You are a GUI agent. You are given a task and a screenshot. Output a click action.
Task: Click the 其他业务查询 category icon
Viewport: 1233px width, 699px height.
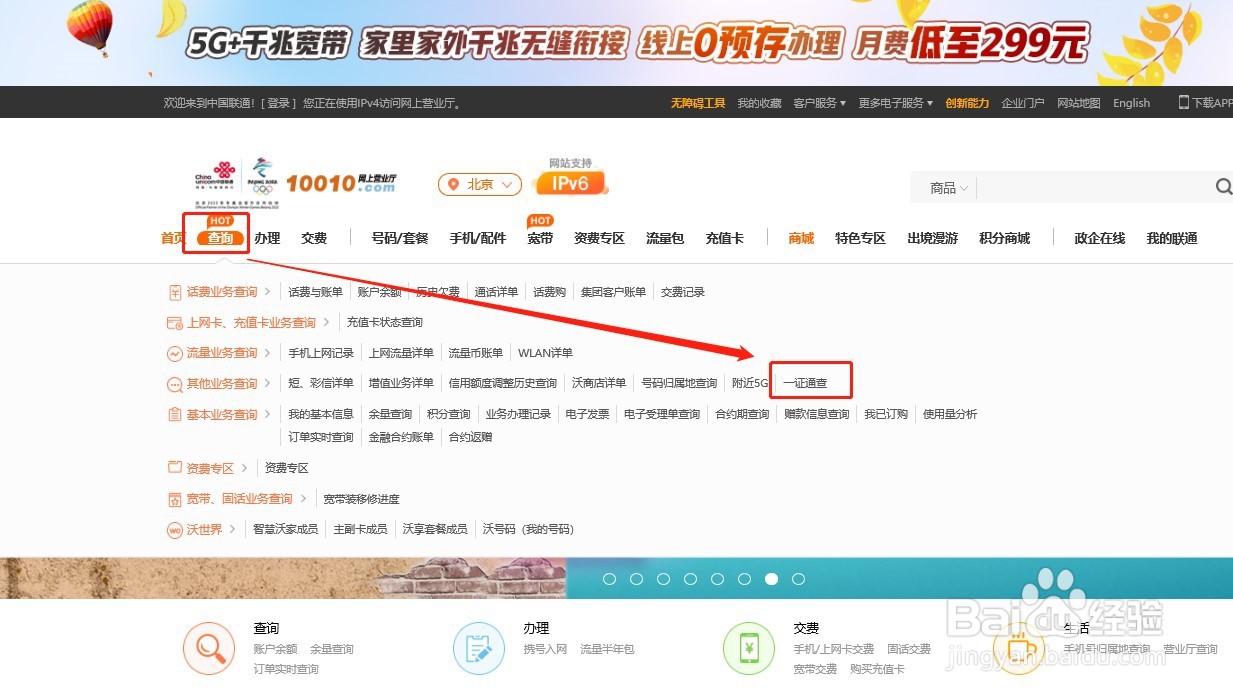point(175,384)
